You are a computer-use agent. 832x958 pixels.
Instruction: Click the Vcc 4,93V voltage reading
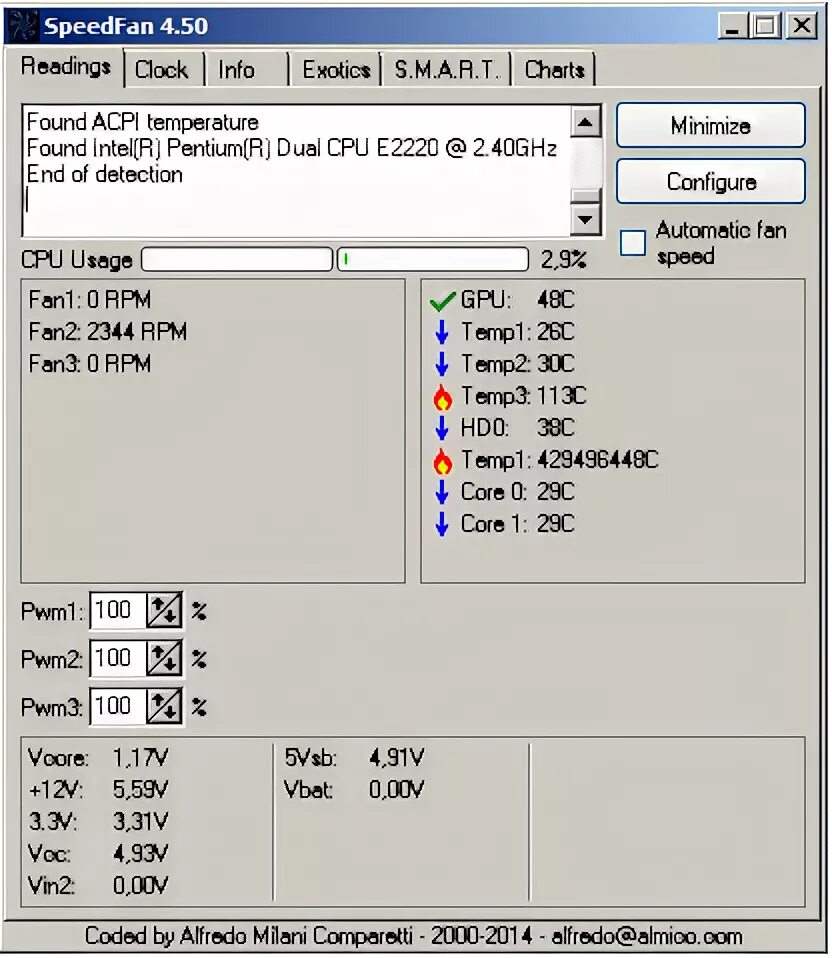[98, 854]
